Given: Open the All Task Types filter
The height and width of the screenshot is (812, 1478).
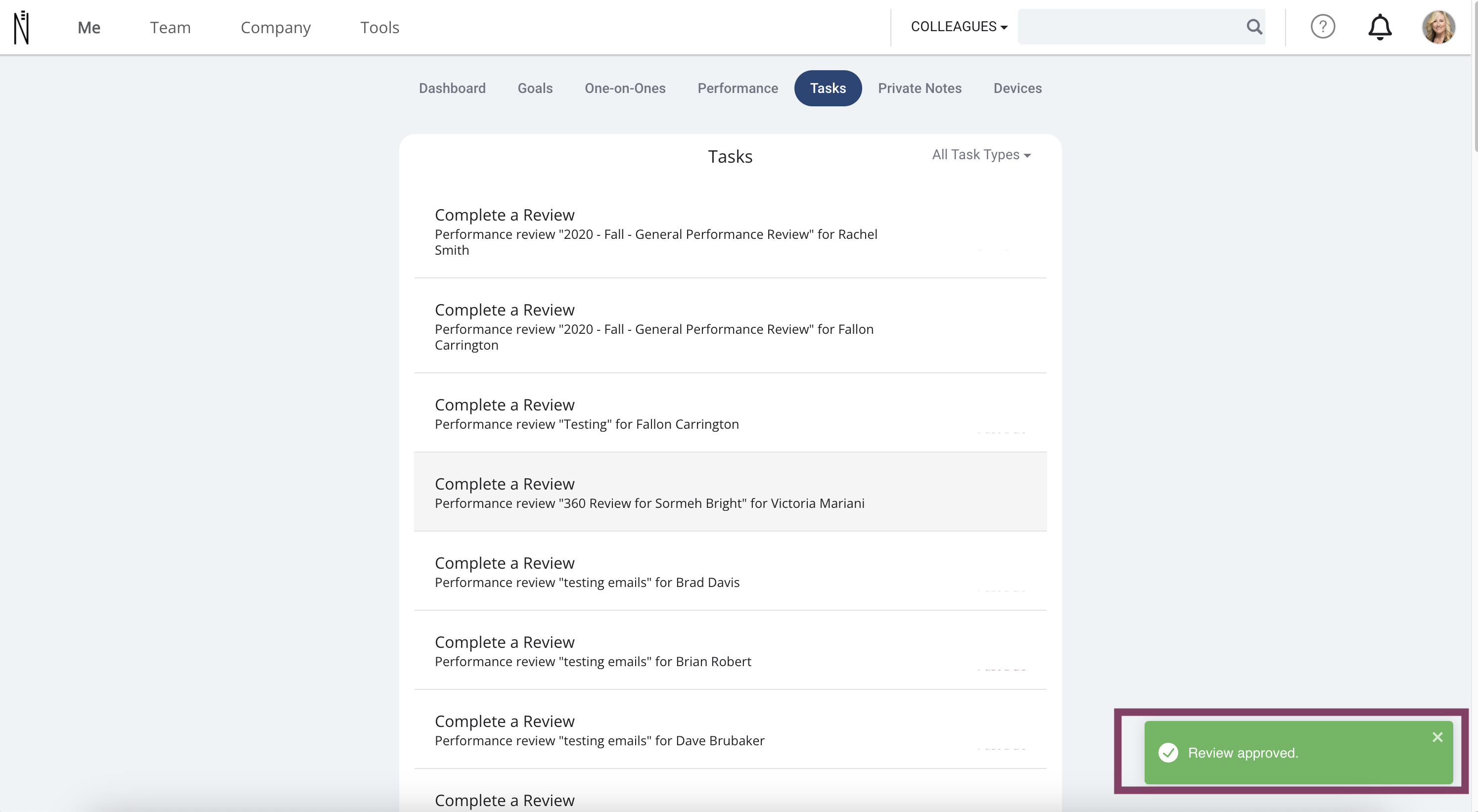Looking at the screenshot, I should tap(981, 155).
